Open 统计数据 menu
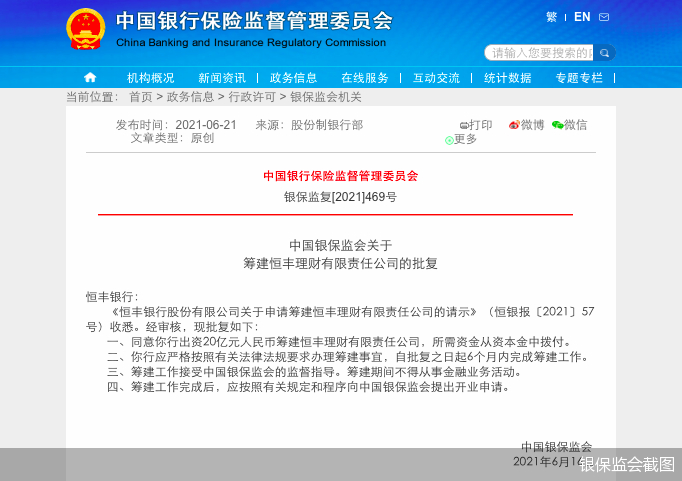 pyautogui.click(x=508, y=78)
